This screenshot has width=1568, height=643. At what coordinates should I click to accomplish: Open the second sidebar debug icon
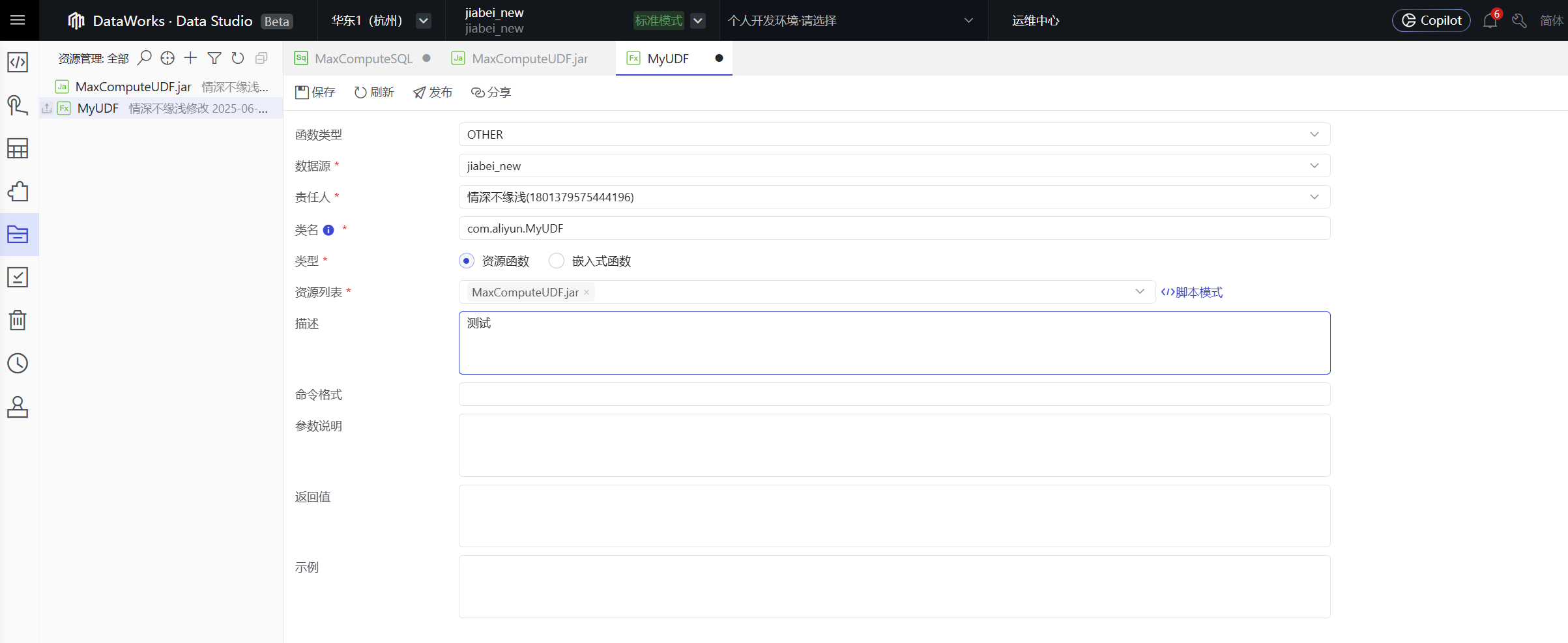[18, 106]
